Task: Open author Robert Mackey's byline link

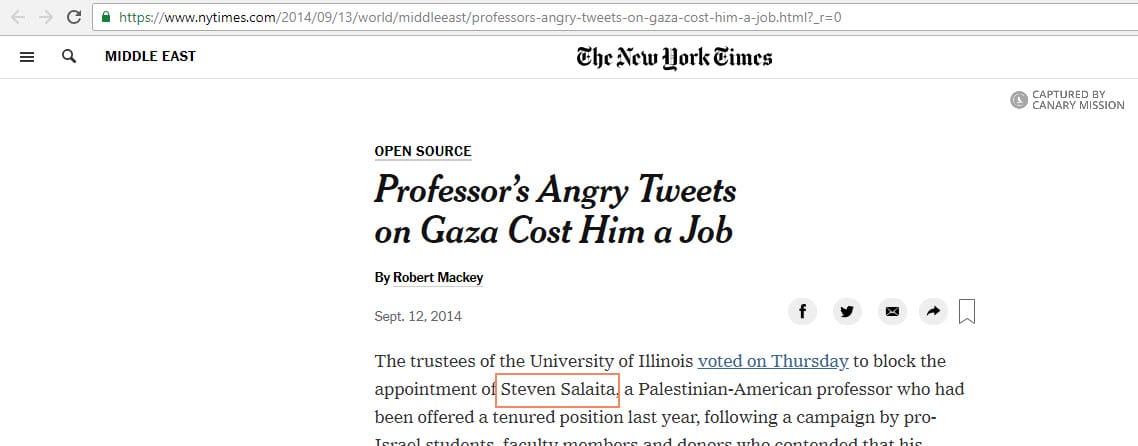Action: (438, 277)
